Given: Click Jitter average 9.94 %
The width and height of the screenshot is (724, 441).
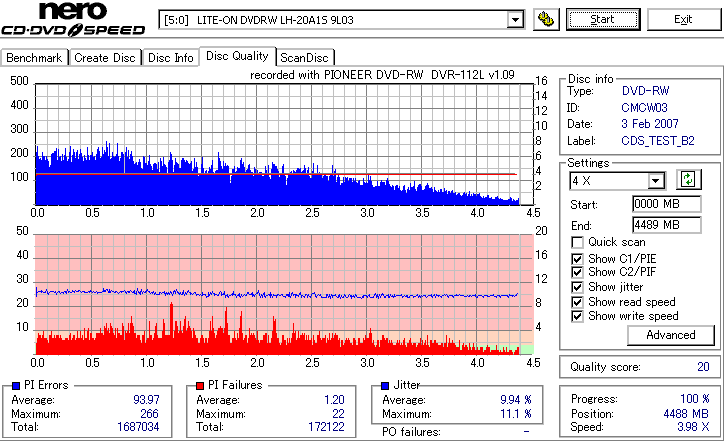Looking at the screenshot, I should pos(516,399).
